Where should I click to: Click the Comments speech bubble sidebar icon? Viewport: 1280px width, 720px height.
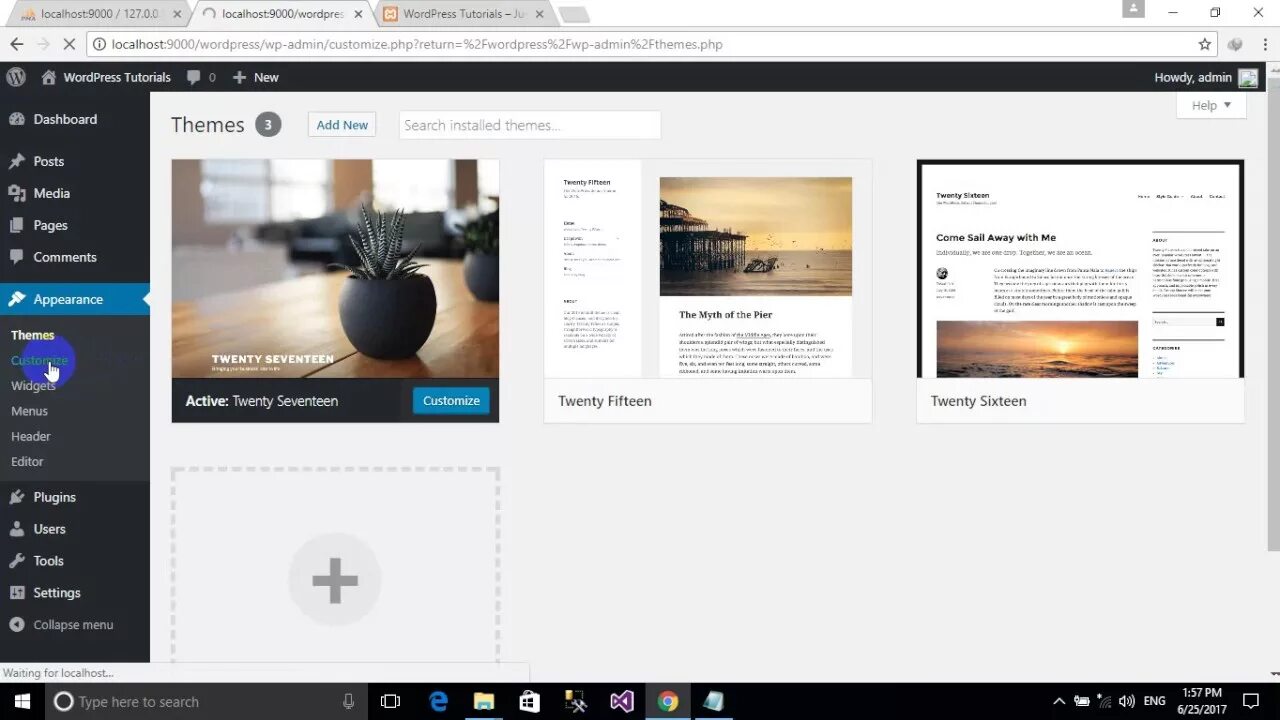point(17,257)
